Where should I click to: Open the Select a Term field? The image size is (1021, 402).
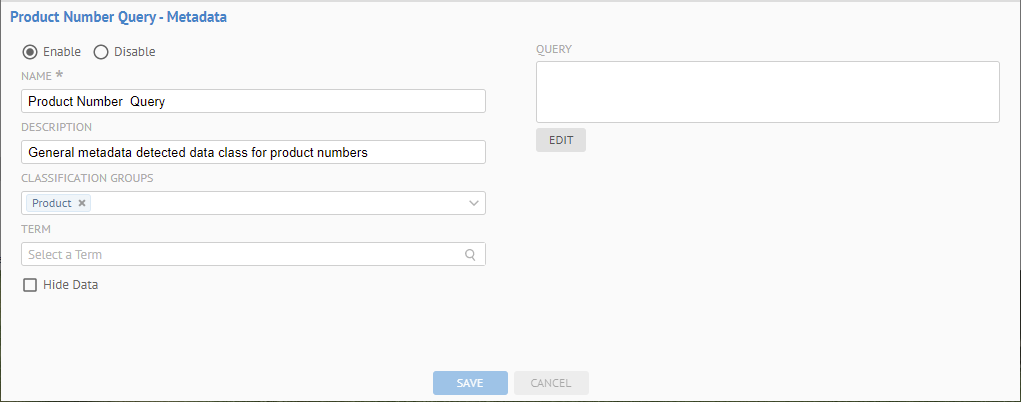(x=240, y=254)
